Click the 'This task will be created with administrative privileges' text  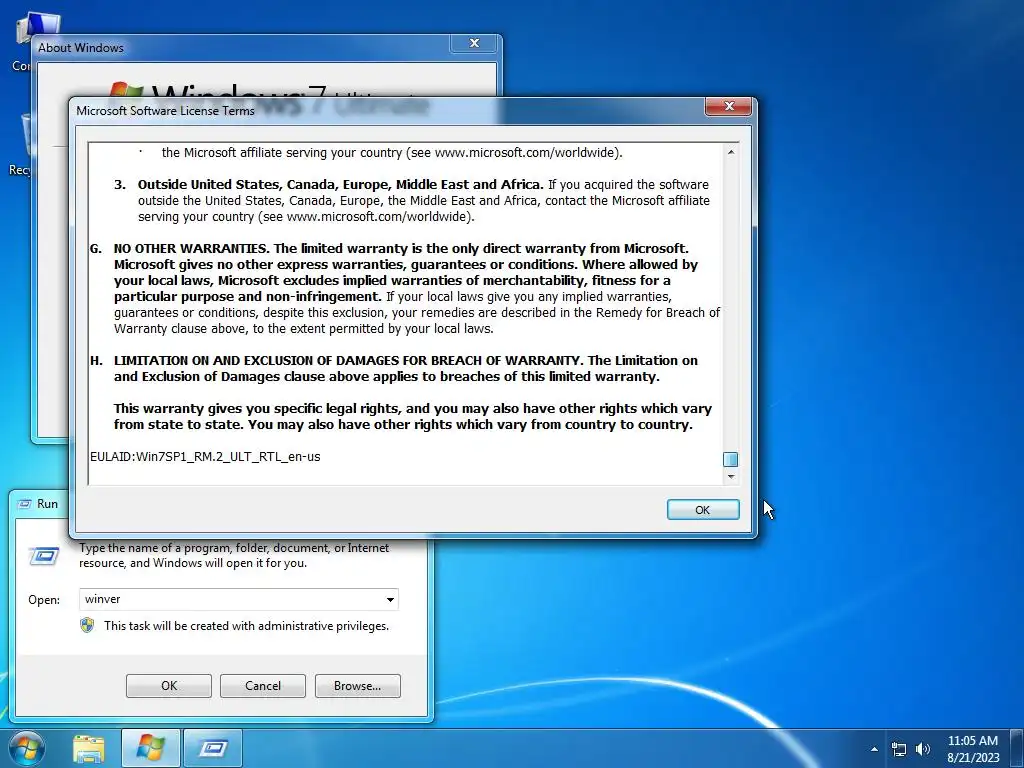pos(246,626)
